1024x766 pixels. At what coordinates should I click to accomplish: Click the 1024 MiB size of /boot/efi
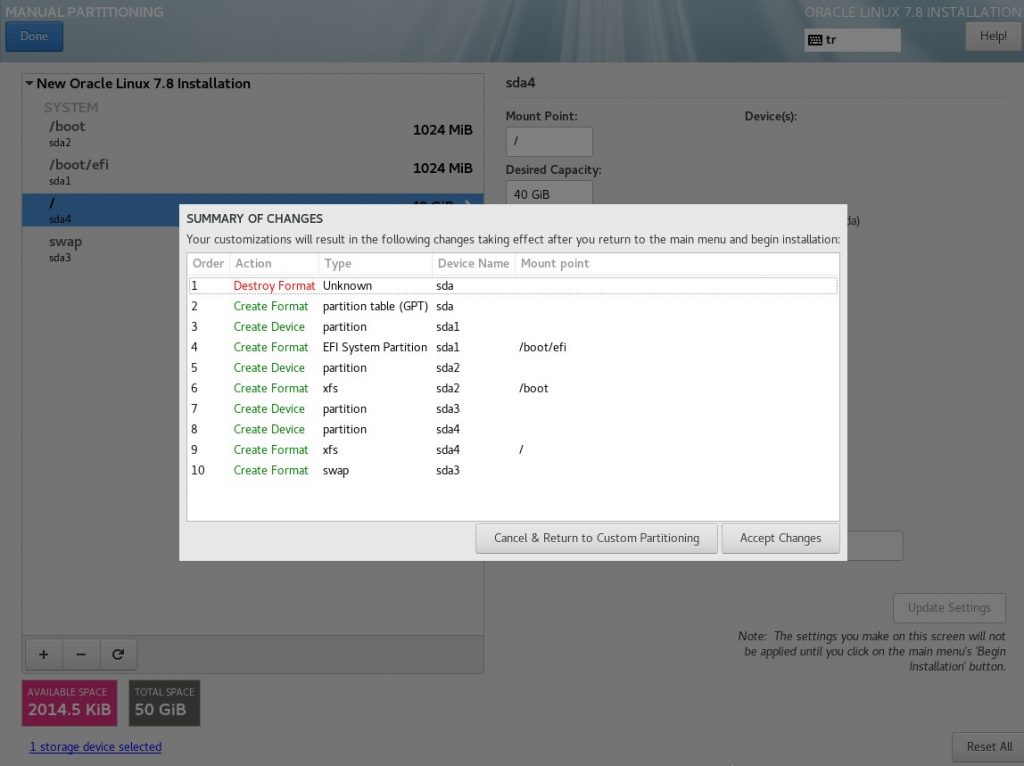pos(442,168)
